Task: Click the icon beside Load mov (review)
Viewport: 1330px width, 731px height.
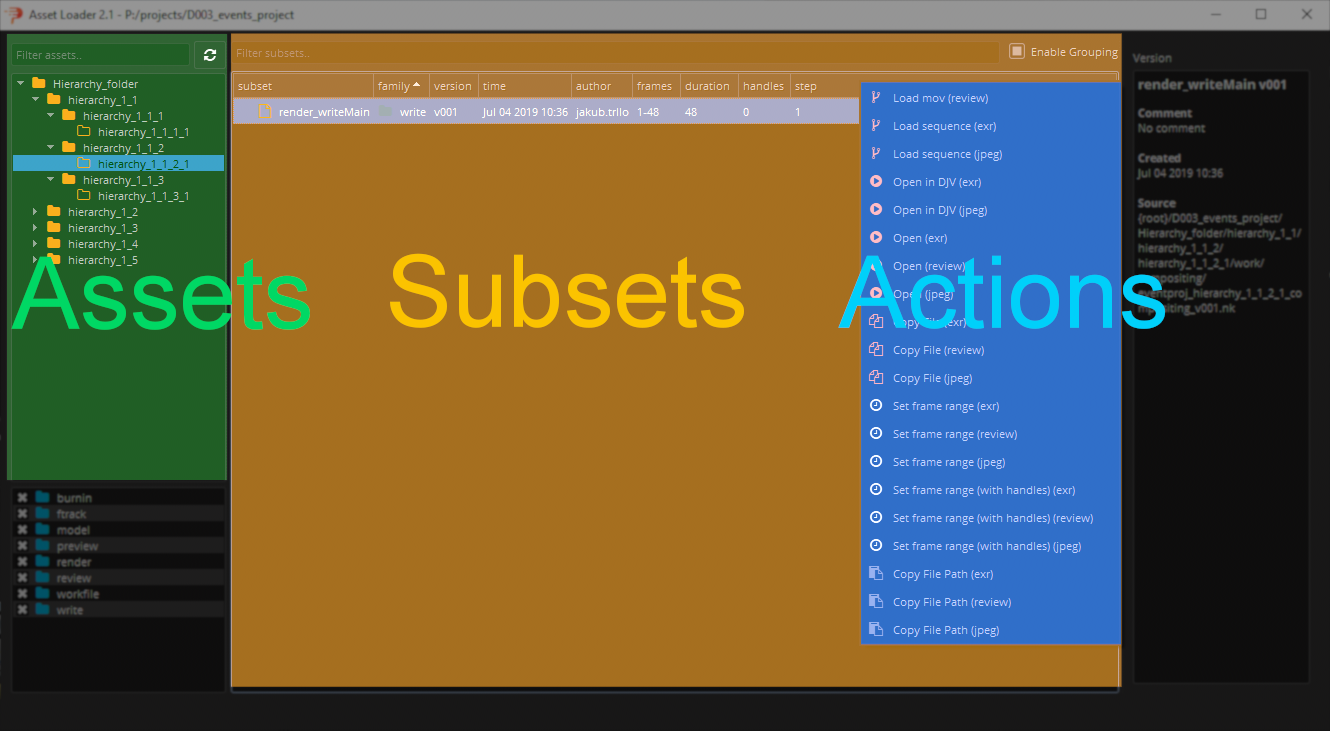Action: (x=876, y=98)
